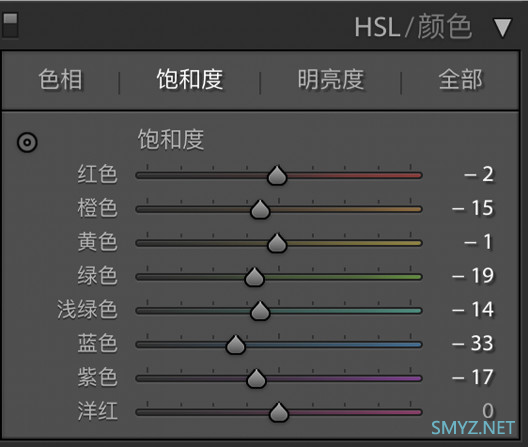Image resolution: width=528 pixels, height=447 pixels.
Task: Collapse the HSL / 颜色 panel triangle
Action: [x=503, y=28]
